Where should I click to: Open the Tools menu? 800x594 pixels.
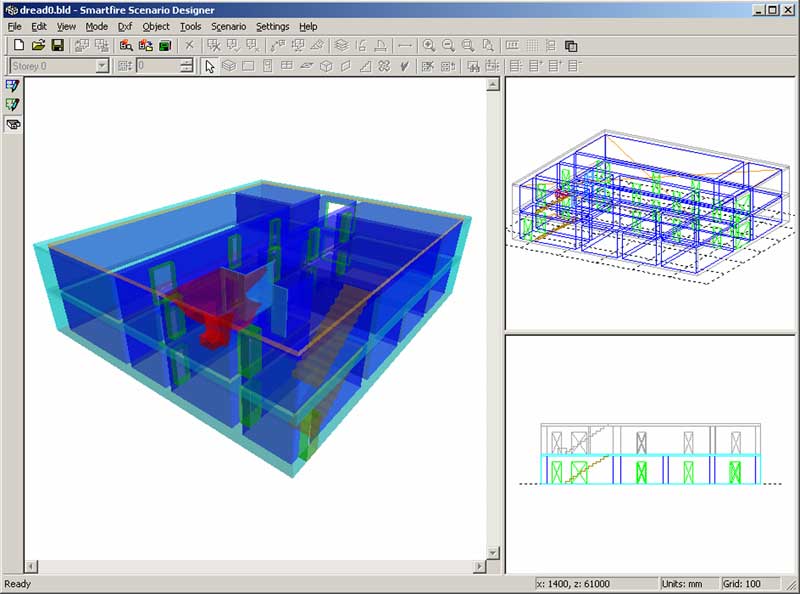click(x=190, y=26)
